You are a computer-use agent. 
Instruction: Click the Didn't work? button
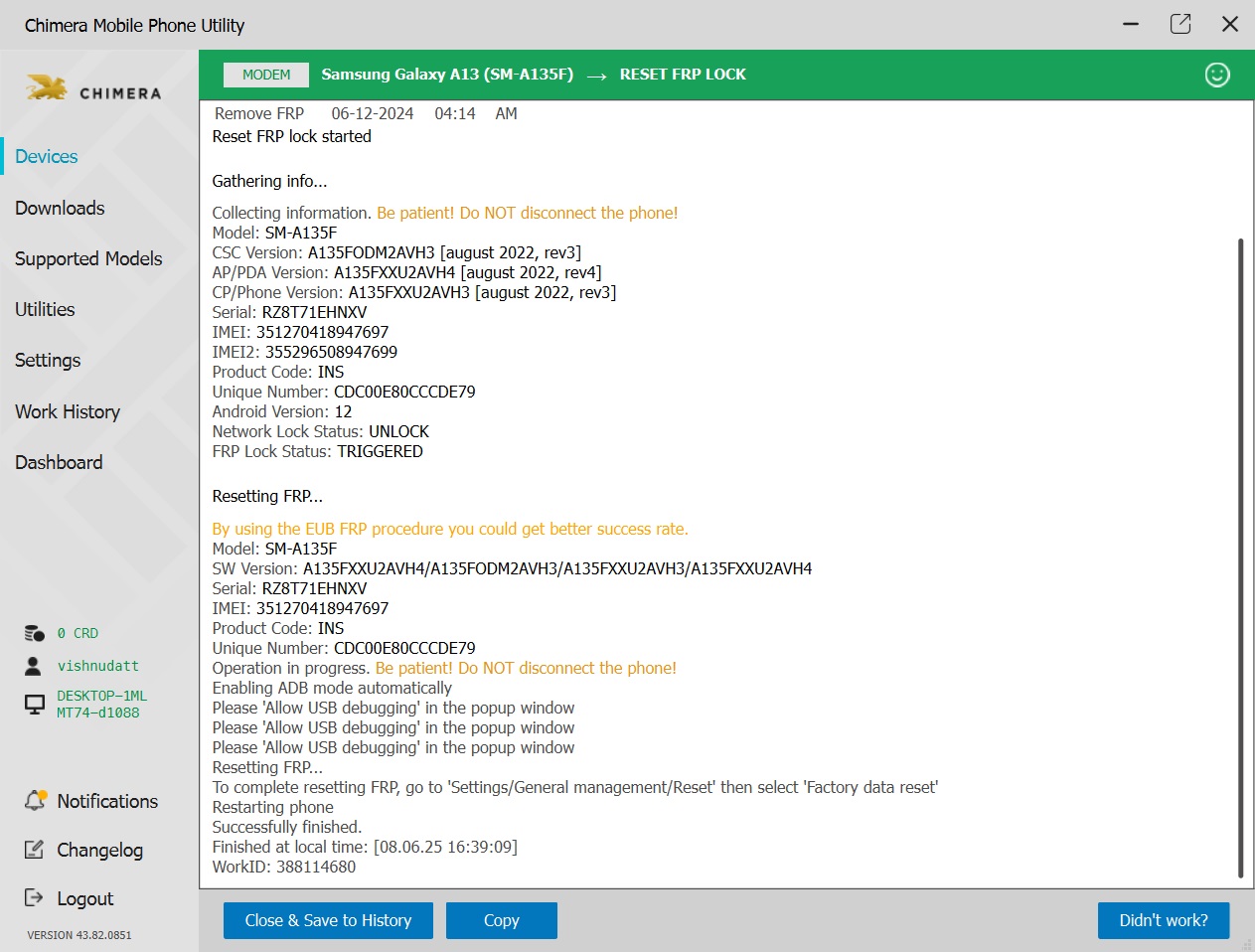(1164, 920)
